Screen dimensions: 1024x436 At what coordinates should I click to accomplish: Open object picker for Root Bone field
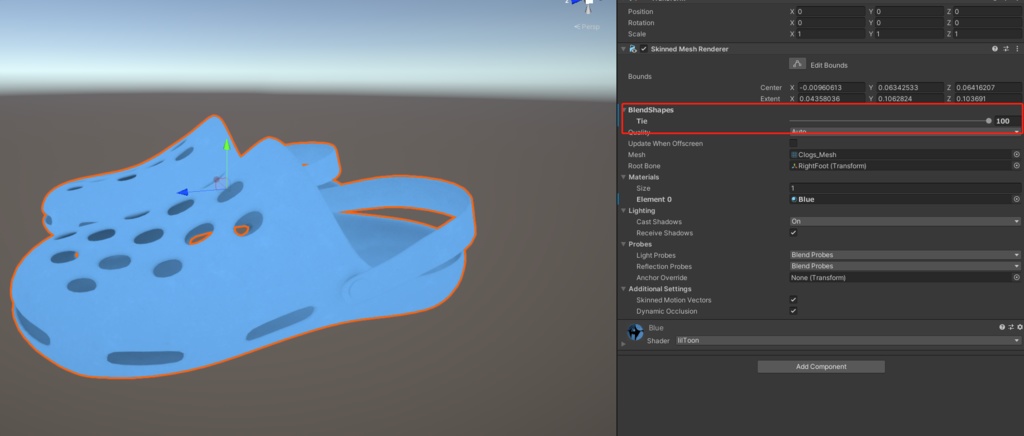pos(1016,166)
